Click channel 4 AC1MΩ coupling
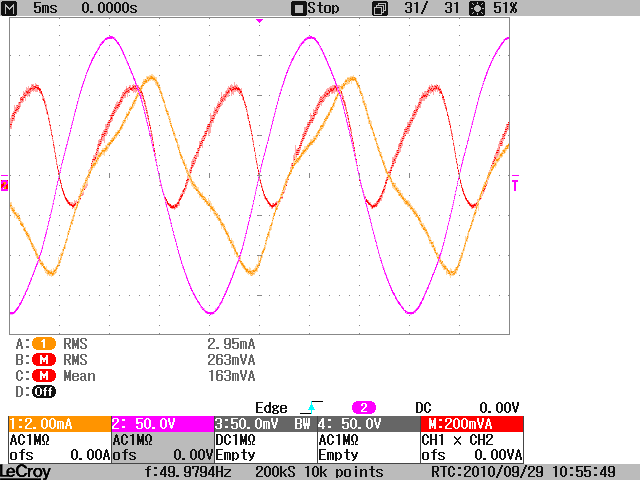The image size is (640, 480). (x=338, y=440)
